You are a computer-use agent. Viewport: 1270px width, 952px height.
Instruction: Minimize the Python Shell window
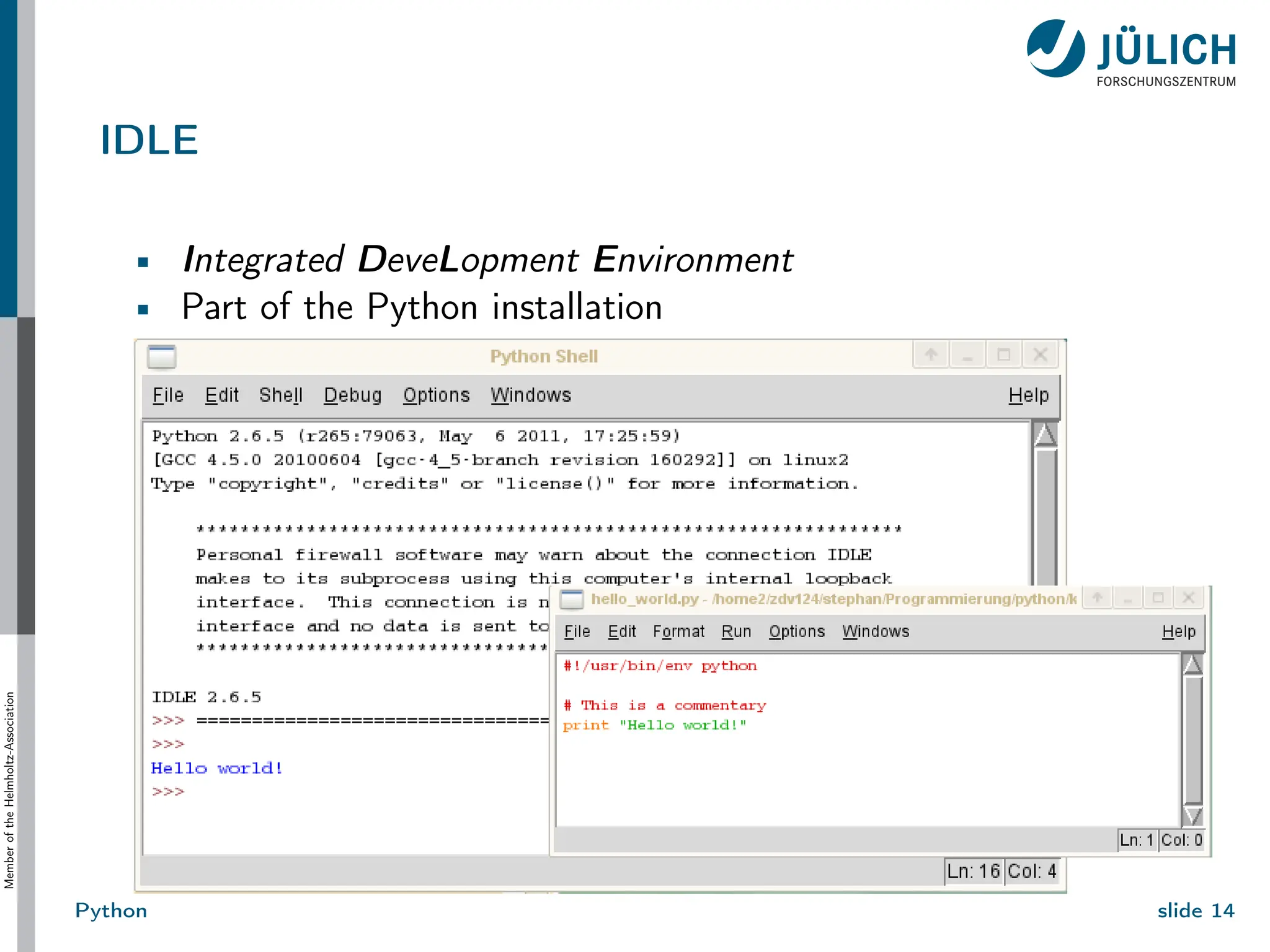pyautogui.click(x=967, y=355)
